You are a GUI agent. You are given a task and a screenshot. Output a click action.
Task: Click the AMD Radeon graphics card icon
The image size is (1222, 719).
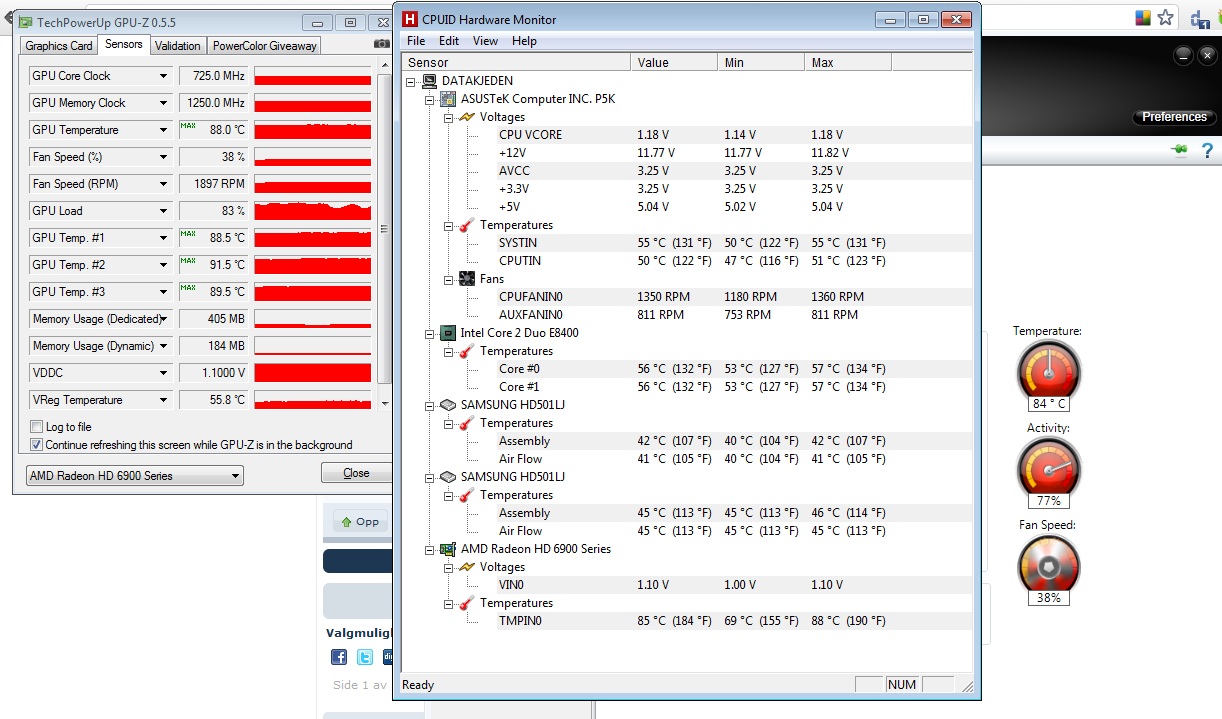coord(449,549)
